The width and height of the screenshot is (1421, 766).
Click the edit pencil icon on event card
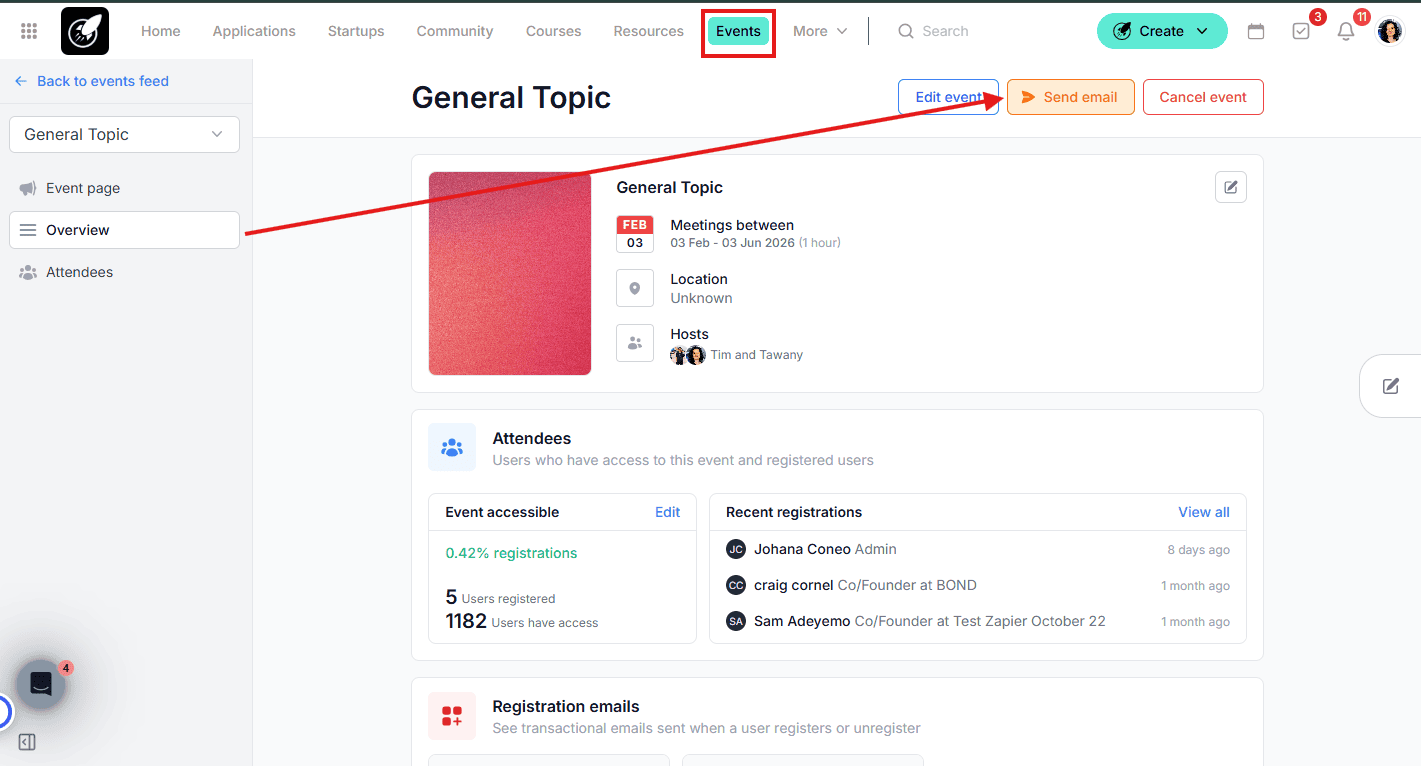1231,187
